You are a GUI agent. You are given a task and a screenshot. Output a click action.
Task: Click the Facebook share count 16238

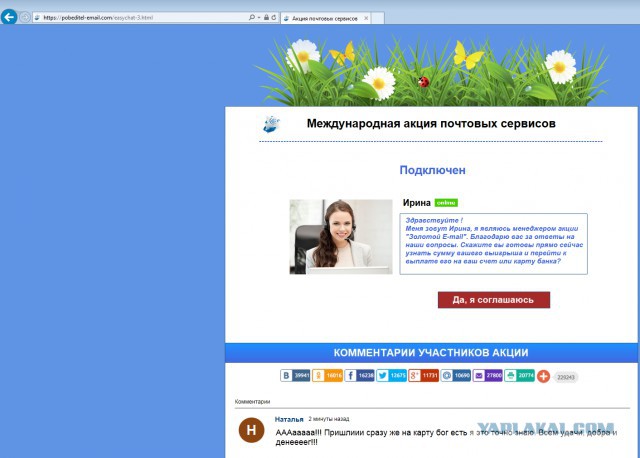coord(366,376)
